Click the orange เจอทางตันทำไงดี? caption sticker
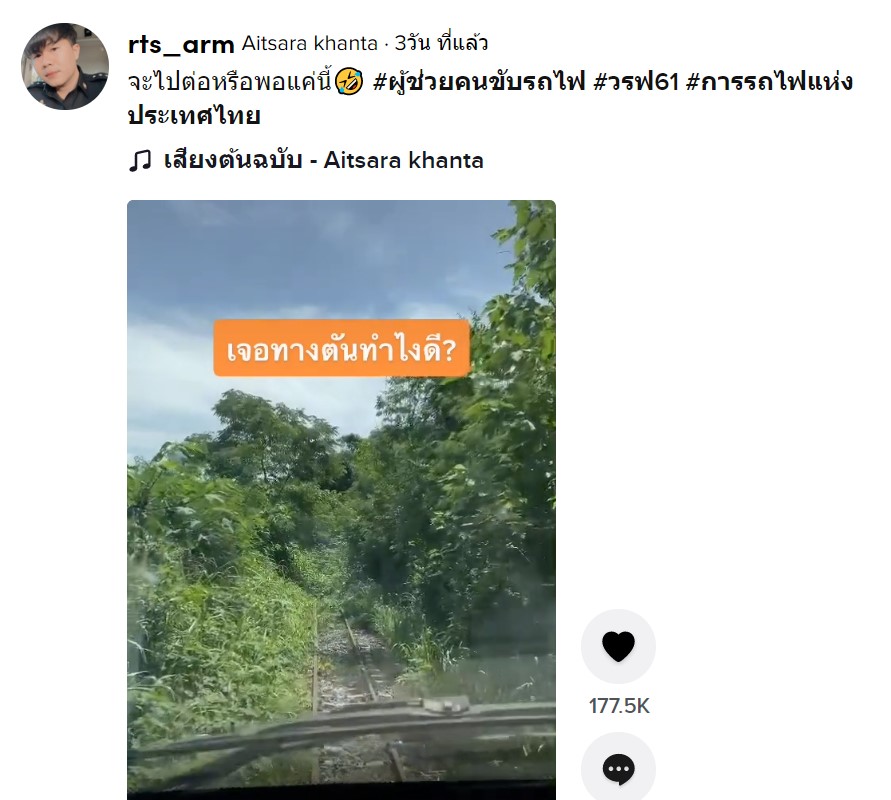Viewport: 891px width, 800px height. [x=342, y=348]
